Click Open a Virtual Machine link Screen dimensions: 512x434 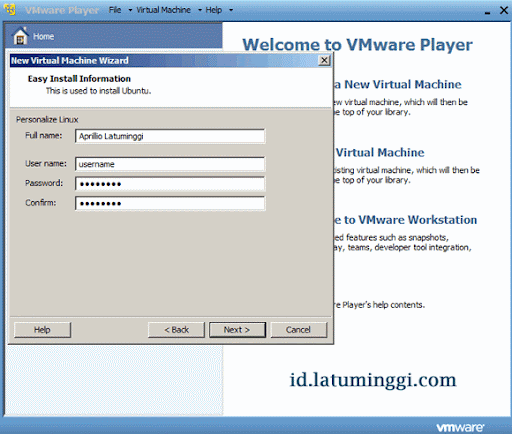[380, 152]
